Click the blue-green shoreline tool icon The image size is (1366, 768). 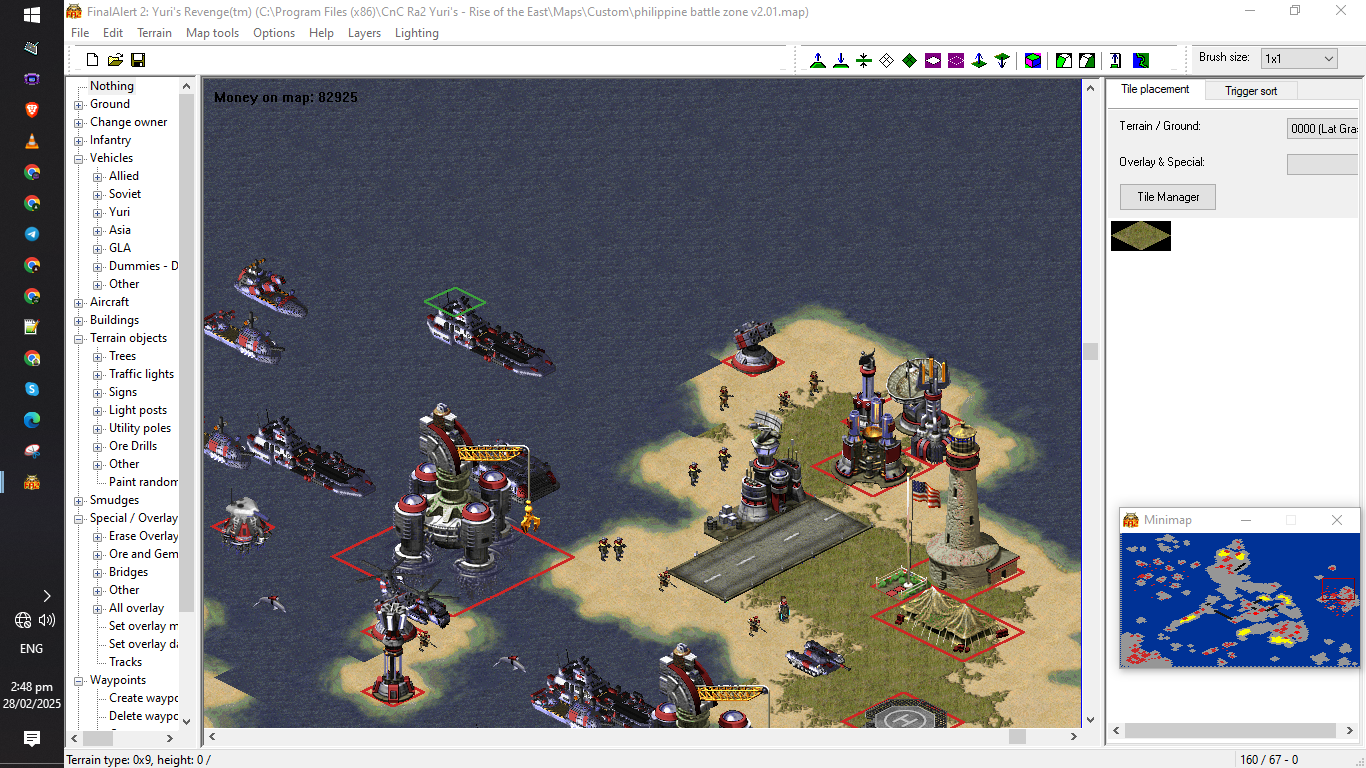click(1140, 60)
